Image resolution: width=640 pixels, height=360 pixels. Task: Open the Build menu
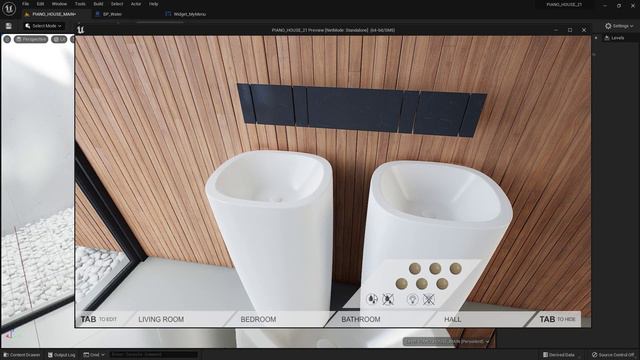click(x=98, y=4)
